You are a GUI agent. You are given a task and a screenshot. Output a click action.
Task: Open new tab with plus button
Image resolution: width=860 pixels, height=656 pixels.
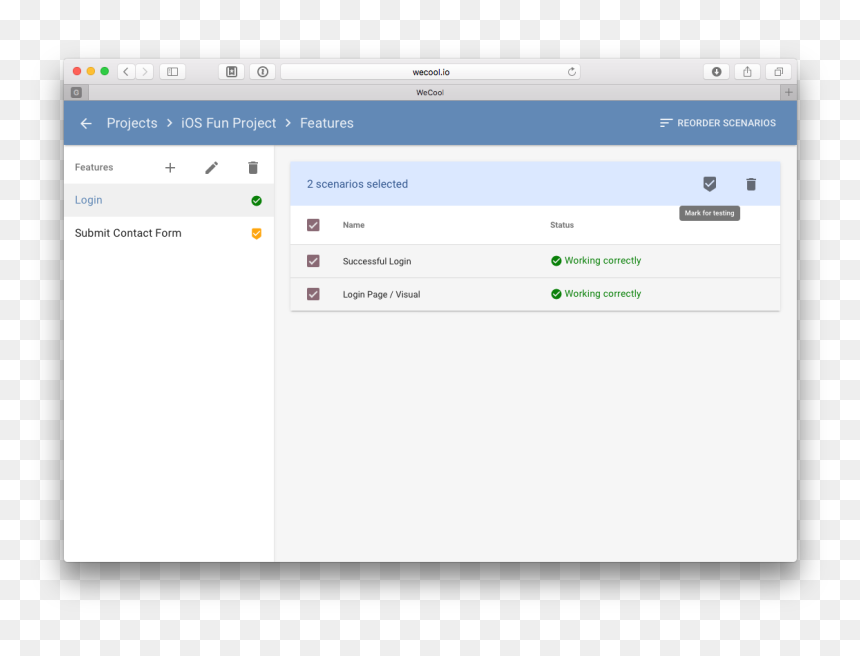click(788, 93)
